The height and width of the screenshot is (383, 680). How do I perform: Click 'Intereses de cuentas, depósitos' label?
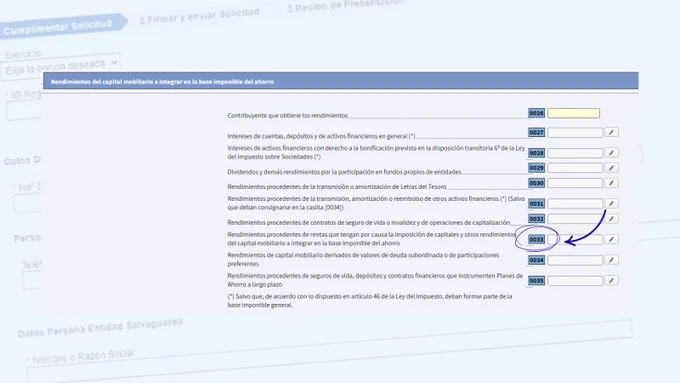click(x=321, y=136)
